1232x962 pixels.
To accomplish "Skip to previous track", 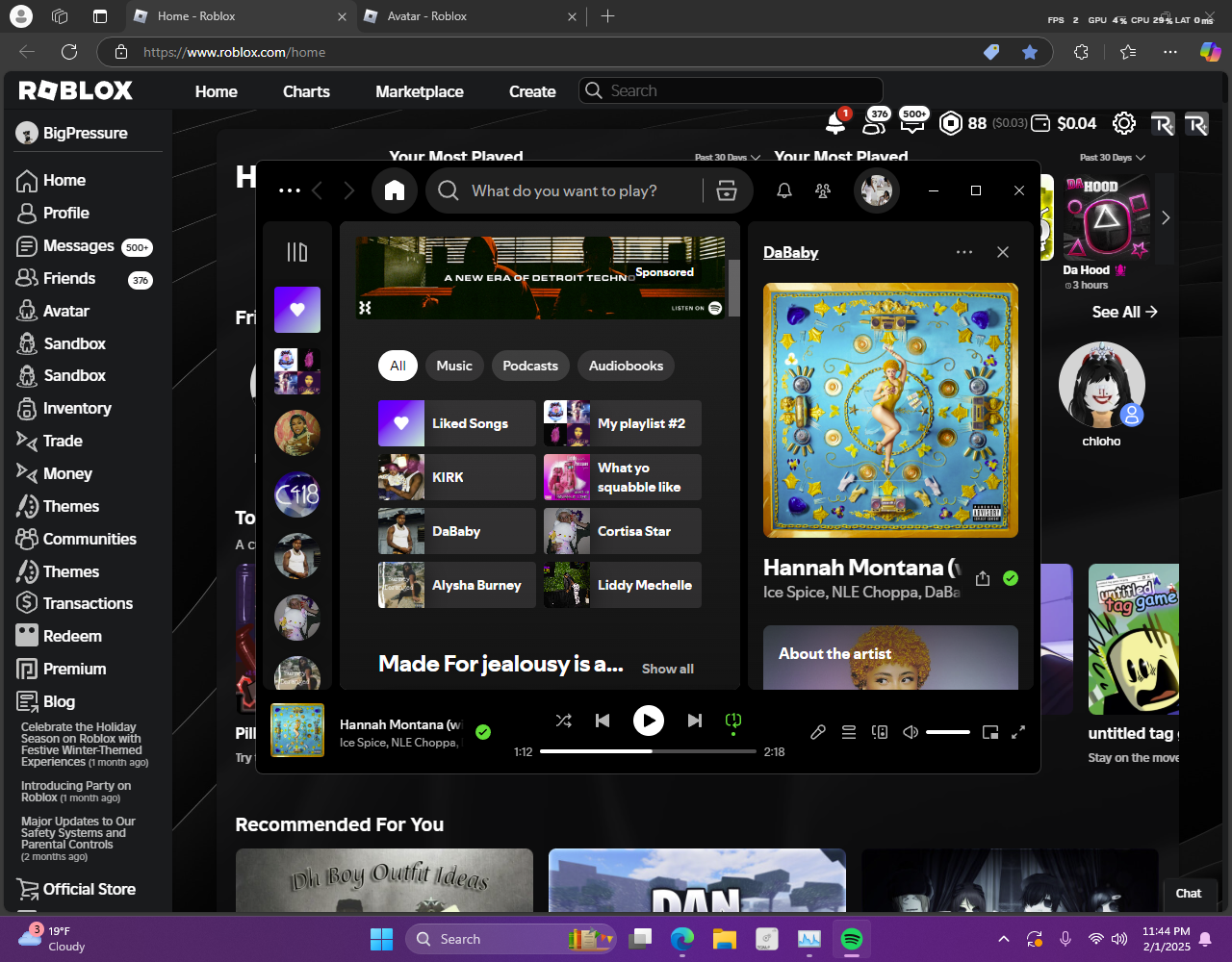I will pyautogui.click(x=603, y=720).
